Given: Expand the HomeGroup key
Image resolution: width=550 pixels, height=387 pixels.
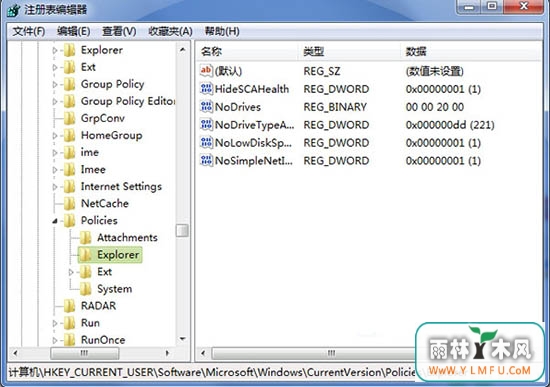Looking at the screenshot, I should [x=55, y=135].
